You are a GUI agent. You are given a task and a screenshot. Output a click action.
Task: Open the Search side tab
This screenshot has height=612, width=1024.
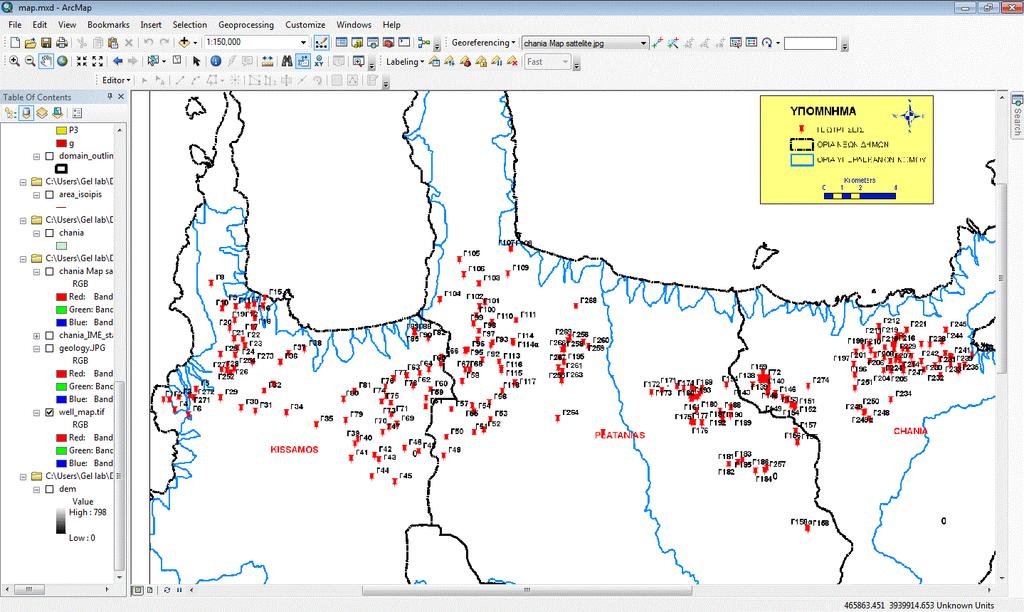pos(1017,116)
